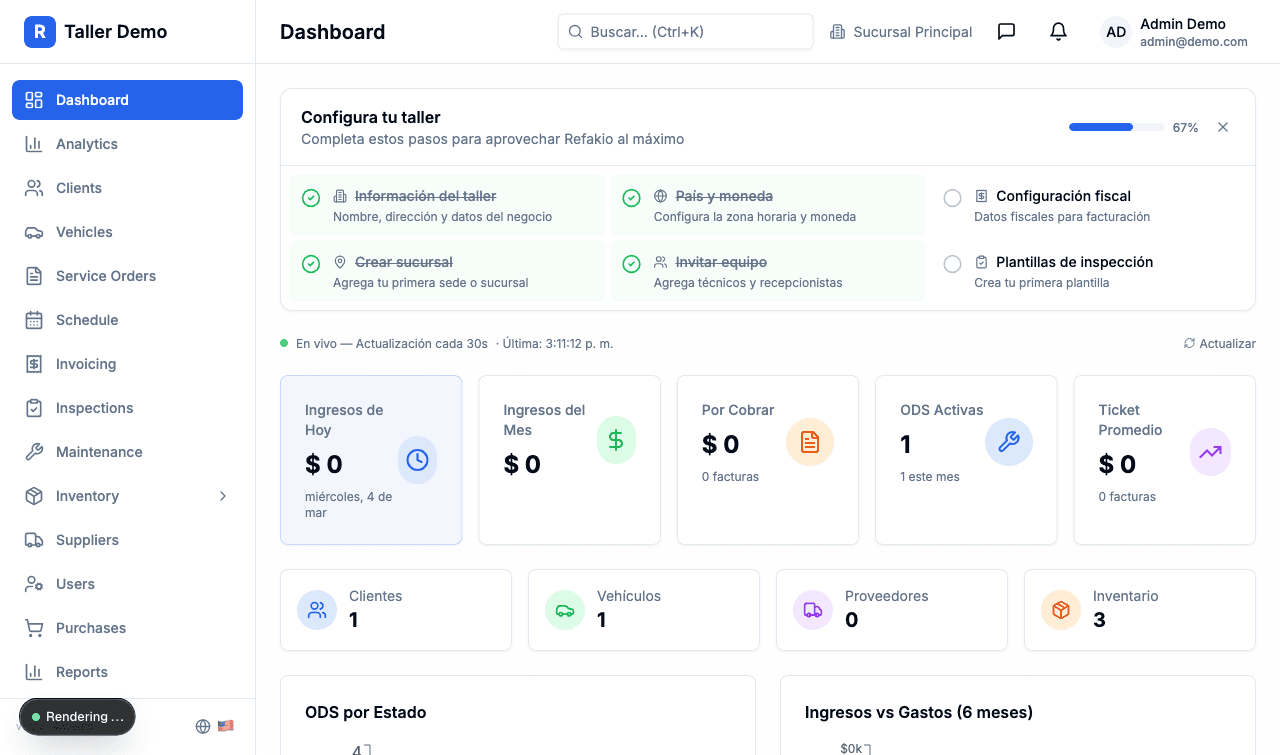Click the trend icon on Ticket Promedio
Viewport: 1280px width, 755px height.
(x=1210, y=452)
